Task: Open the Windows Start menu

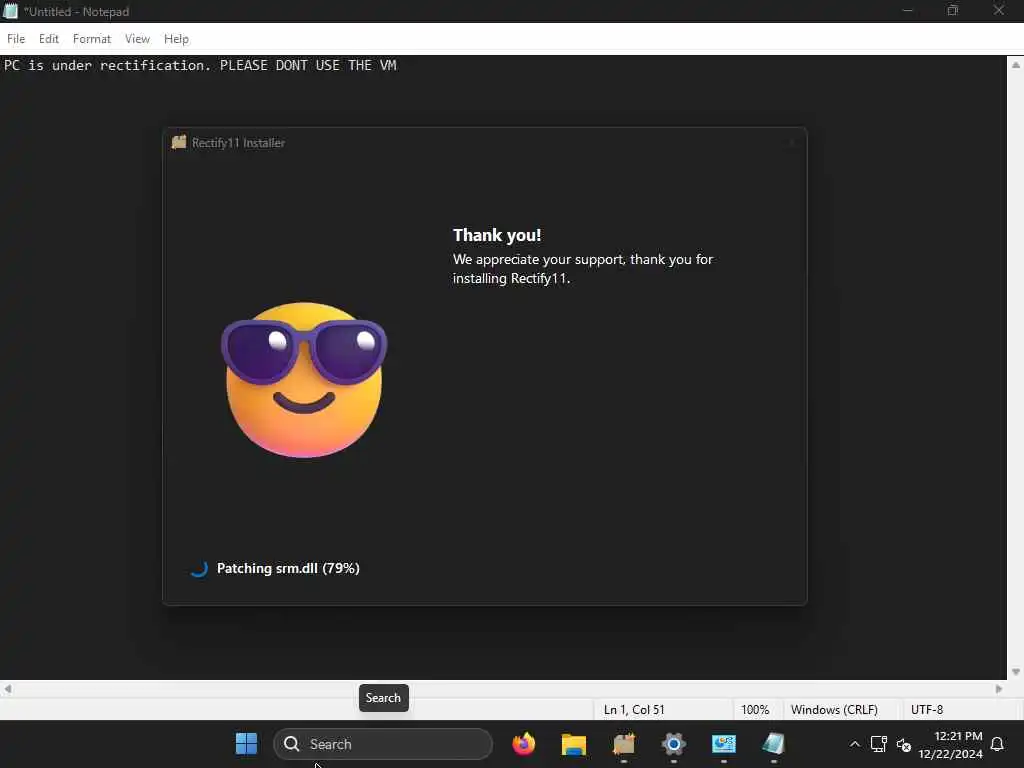Action: click(x=246, y=744)
